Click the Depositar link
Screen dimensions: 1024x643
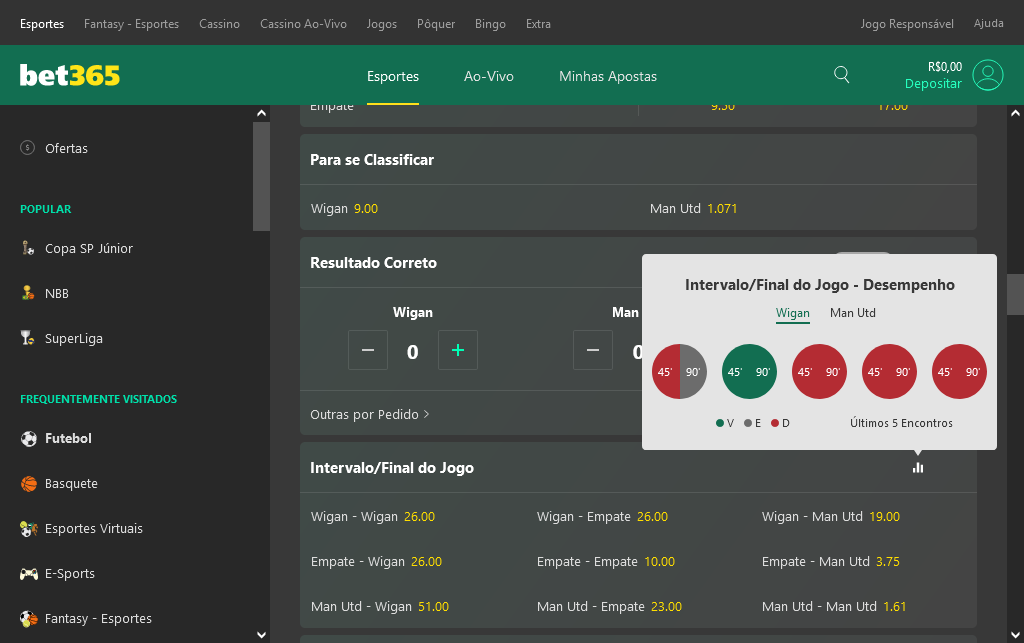coord(933,84)
